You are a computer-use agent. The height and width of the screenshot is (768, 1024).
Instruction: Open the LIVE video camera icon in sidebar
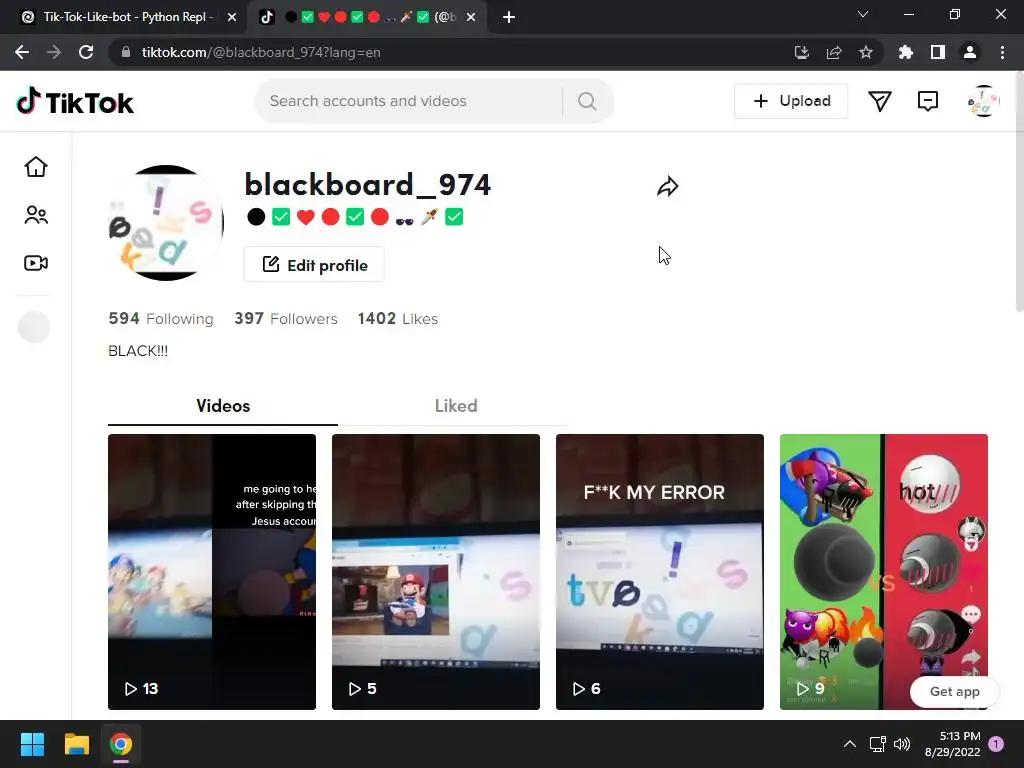point(36,263)
